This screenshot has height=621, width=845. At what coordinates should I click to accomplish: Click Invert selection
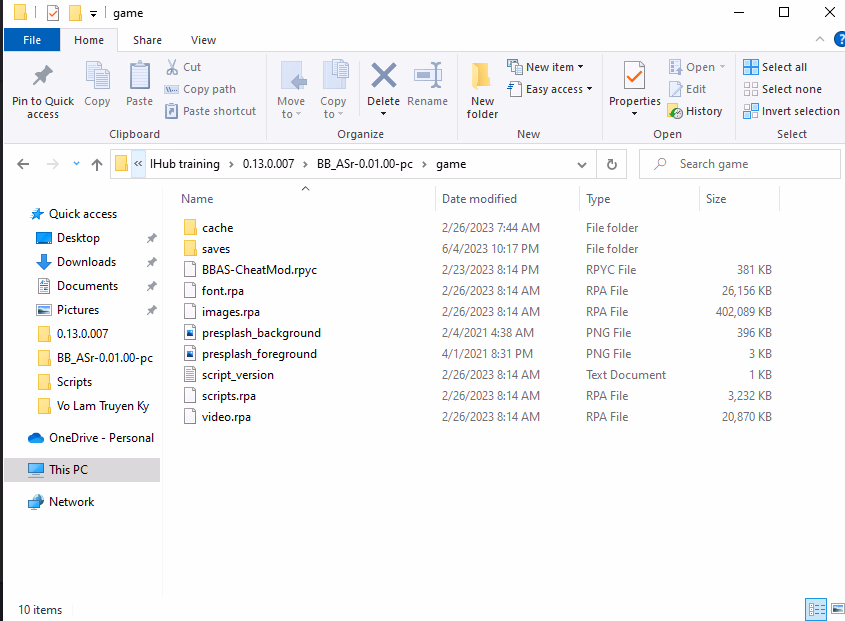coord(791,111)
